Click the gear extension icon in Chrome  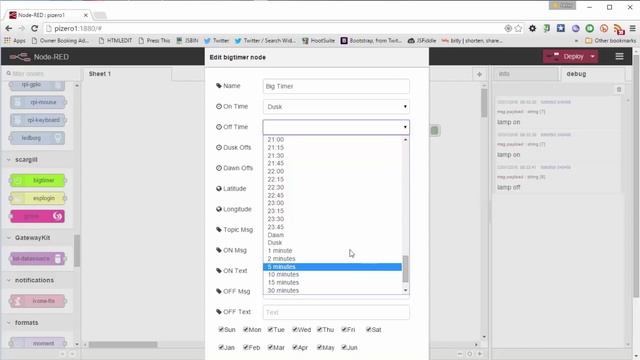532,28
